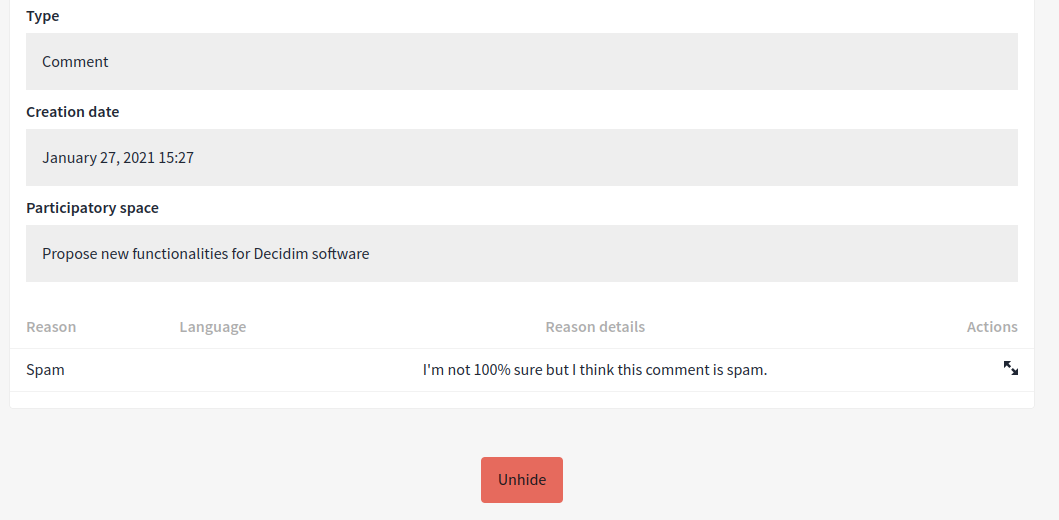Click the Participatory space label

93,208
